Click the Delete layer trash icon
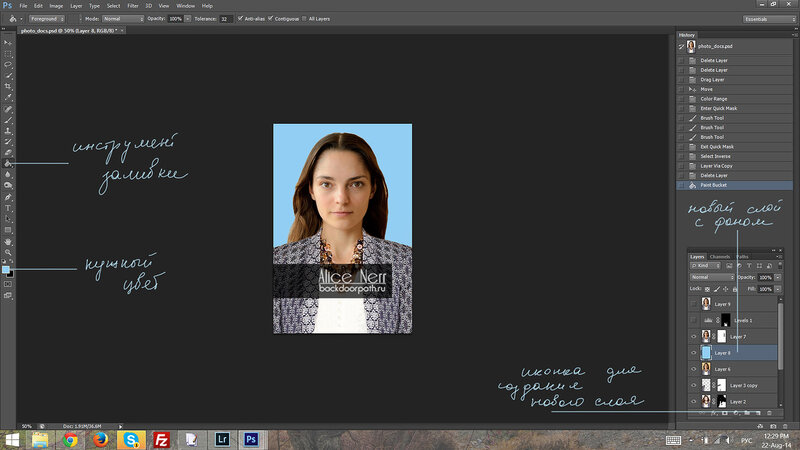Screen dimensions: 800x450 pos(769,413)
